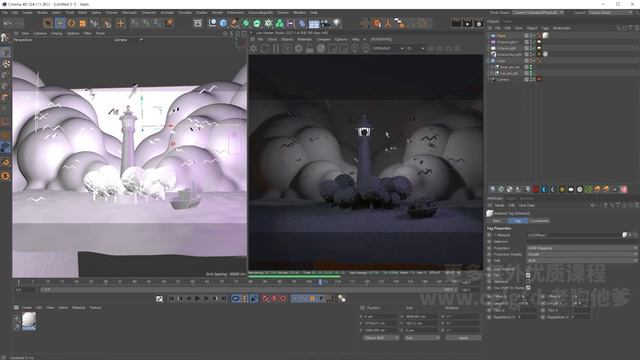This screenshot has width=640, height=360.
Task: Open the Node Space dropdown
Action: coord(539,13)
